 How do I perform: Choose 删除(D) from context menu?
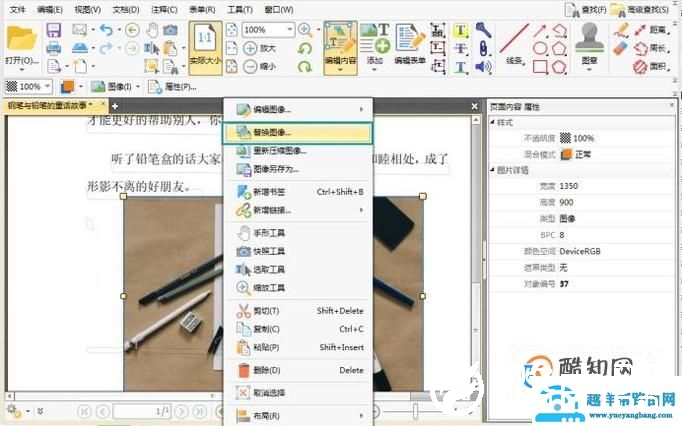(x=298, y=370)
